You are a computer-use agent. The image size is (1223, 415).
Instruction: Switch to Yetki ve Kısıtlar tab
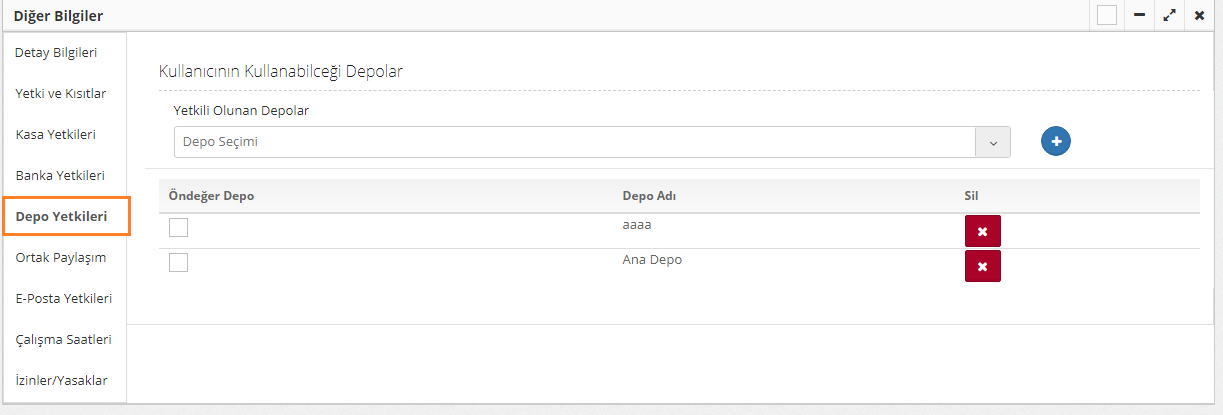tap(61, 93)
